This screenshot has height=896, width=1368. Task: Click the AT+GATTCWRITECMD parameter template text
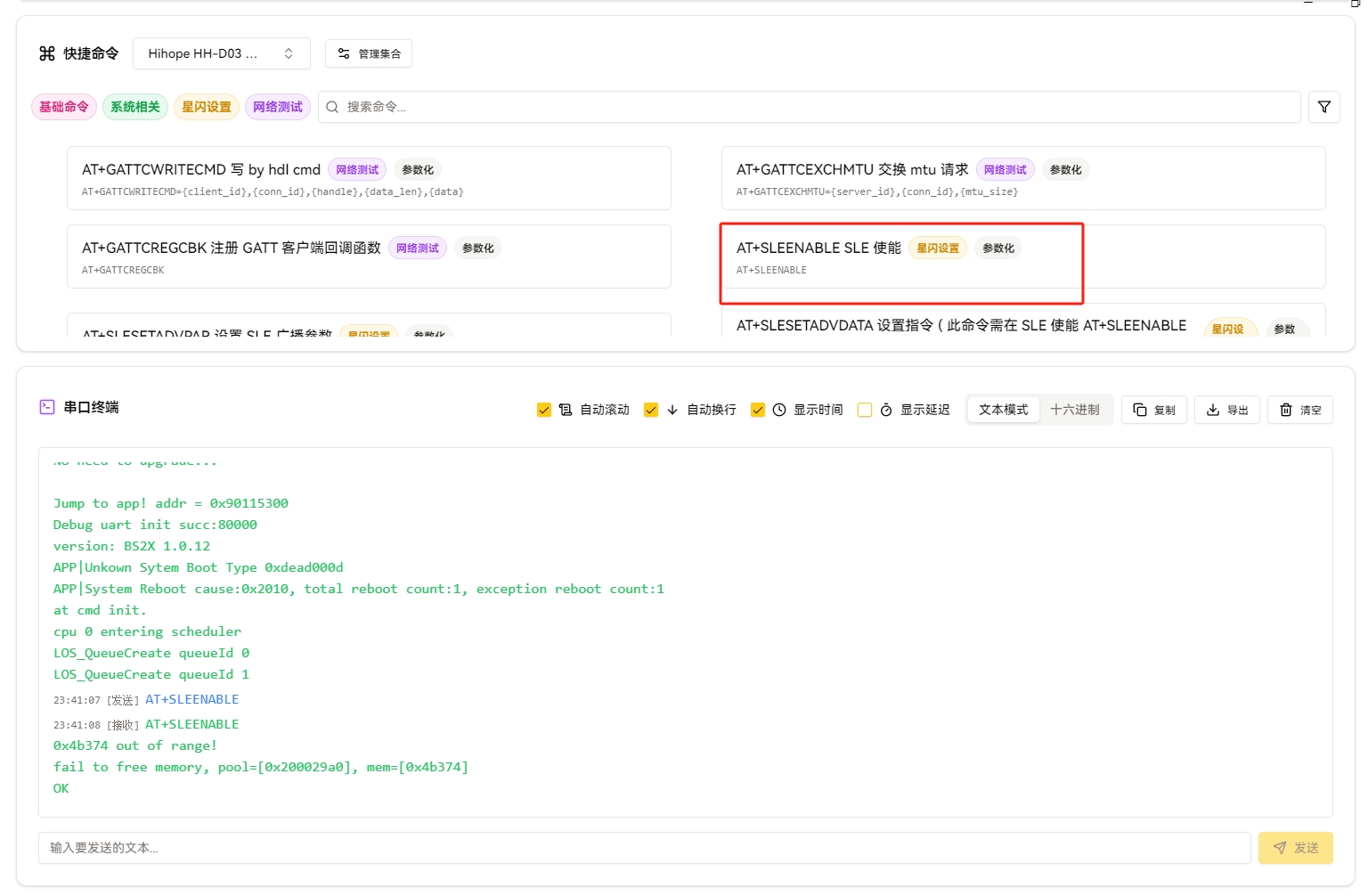(273, 191)
